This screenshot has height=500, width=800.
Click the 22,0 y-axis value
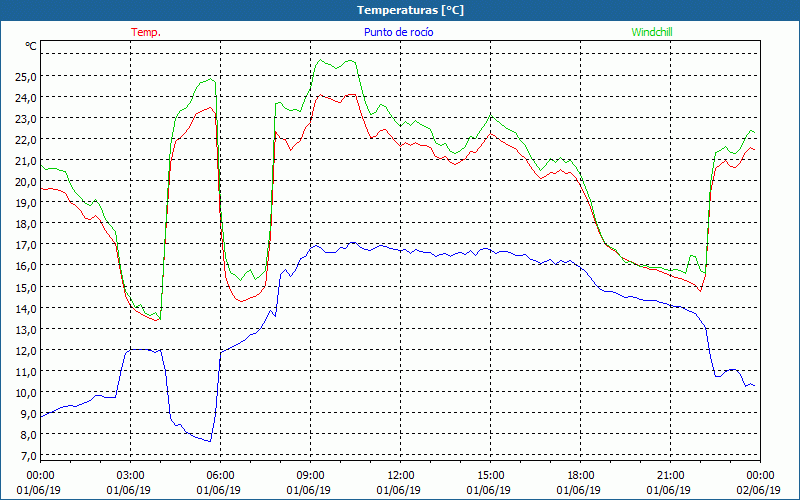coord(27,139)
